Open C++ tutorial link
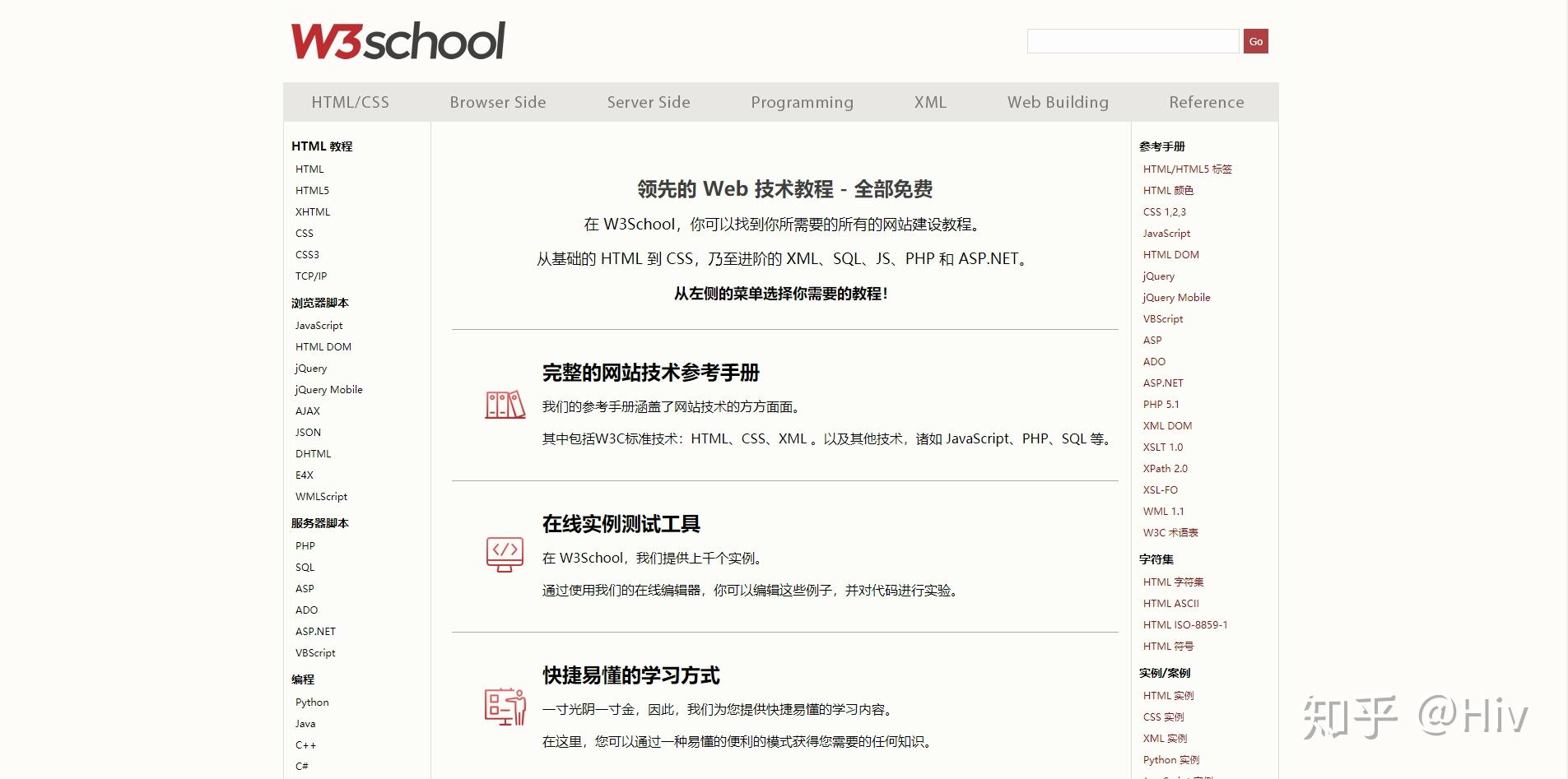 [x=305, y=744]
